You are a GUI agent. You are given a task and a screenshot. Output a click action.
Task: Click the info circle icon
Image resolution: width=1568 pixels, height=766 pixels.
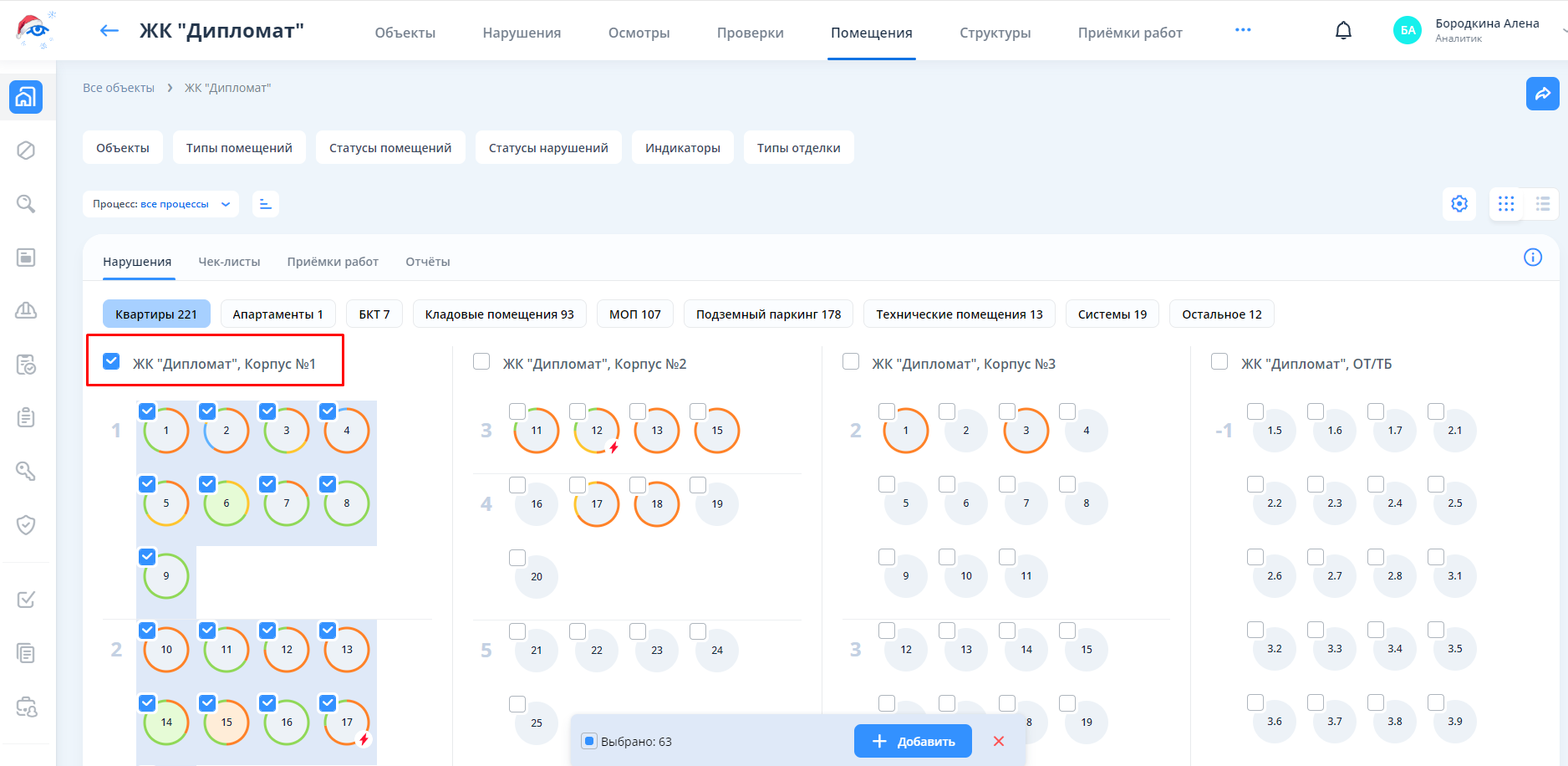tap(1532, 258)
